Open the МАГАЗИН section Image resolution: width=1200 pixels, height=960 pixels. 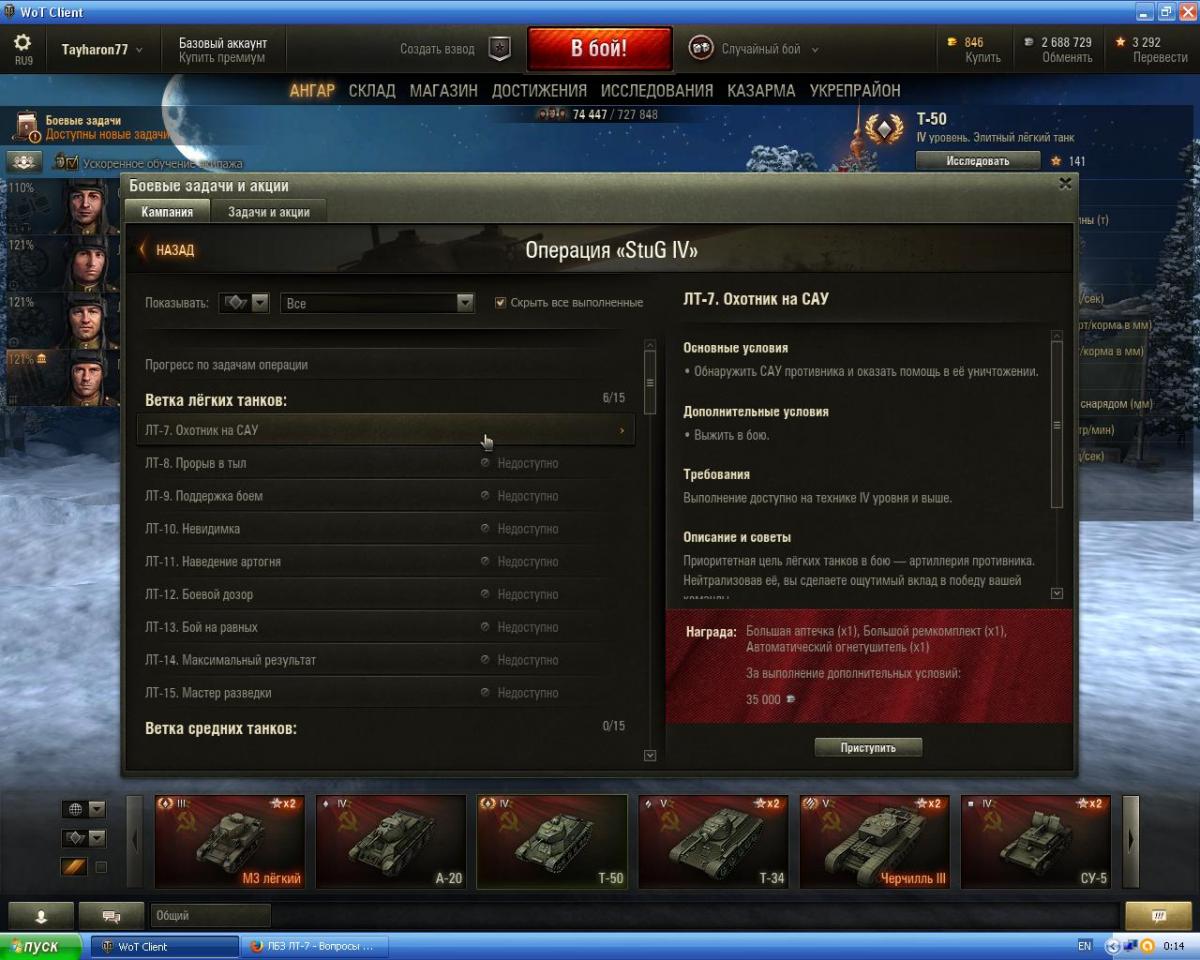click(x=443, y=90)
